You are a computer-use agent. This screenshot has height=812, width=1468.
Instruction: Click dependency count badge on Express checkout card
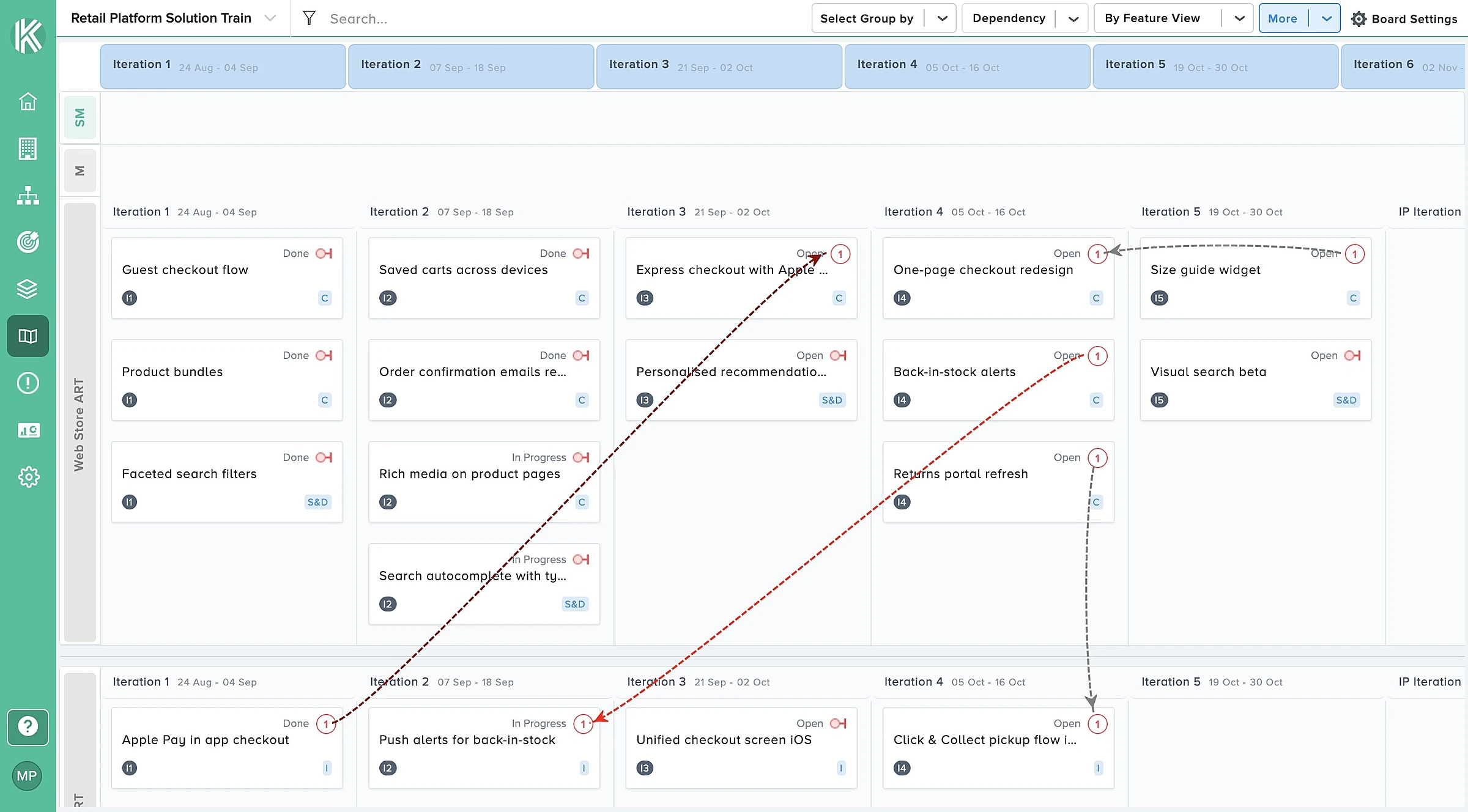pyautogui.click(x=840, y=254)
